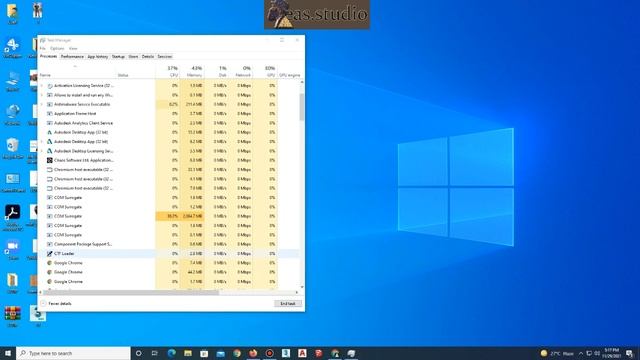640x360 pixels.
Task: Select the WinRAR desktop icon
Action: (x=13, y=317)
